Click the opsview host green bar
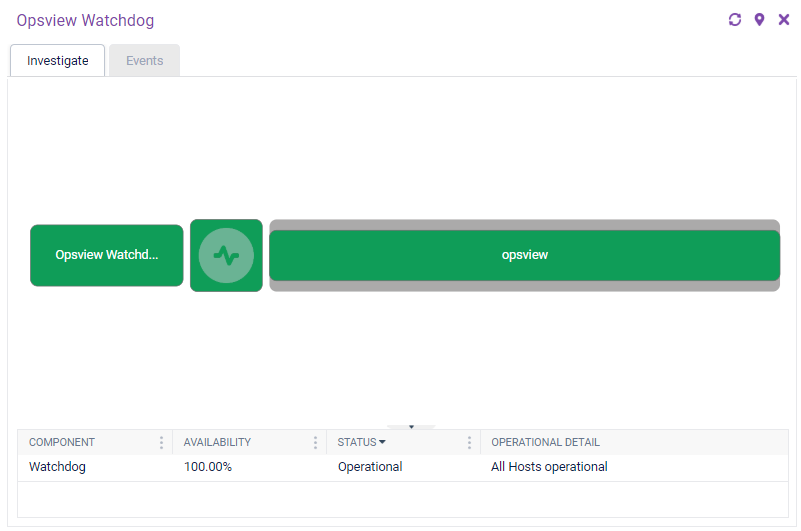 (x=525, y=255)
